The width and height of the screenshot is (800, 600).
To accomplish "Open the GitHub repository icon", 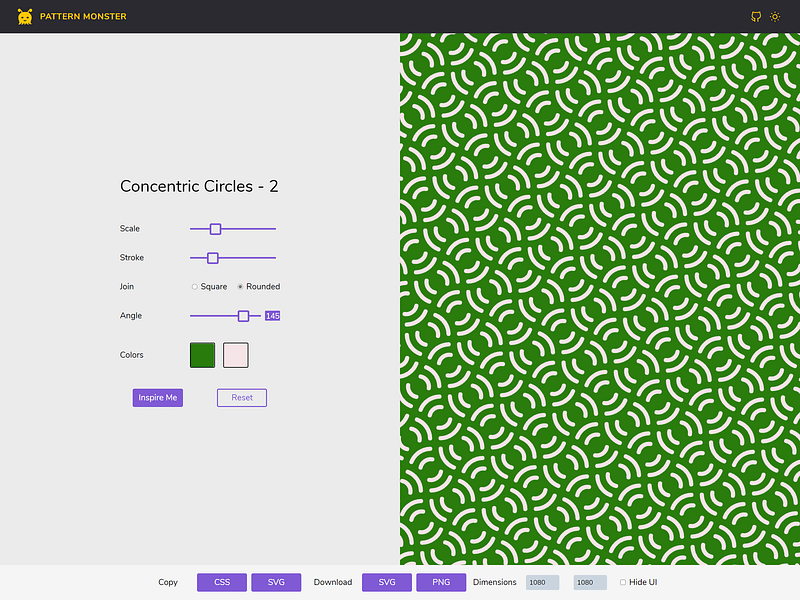I will click(755, 17).
